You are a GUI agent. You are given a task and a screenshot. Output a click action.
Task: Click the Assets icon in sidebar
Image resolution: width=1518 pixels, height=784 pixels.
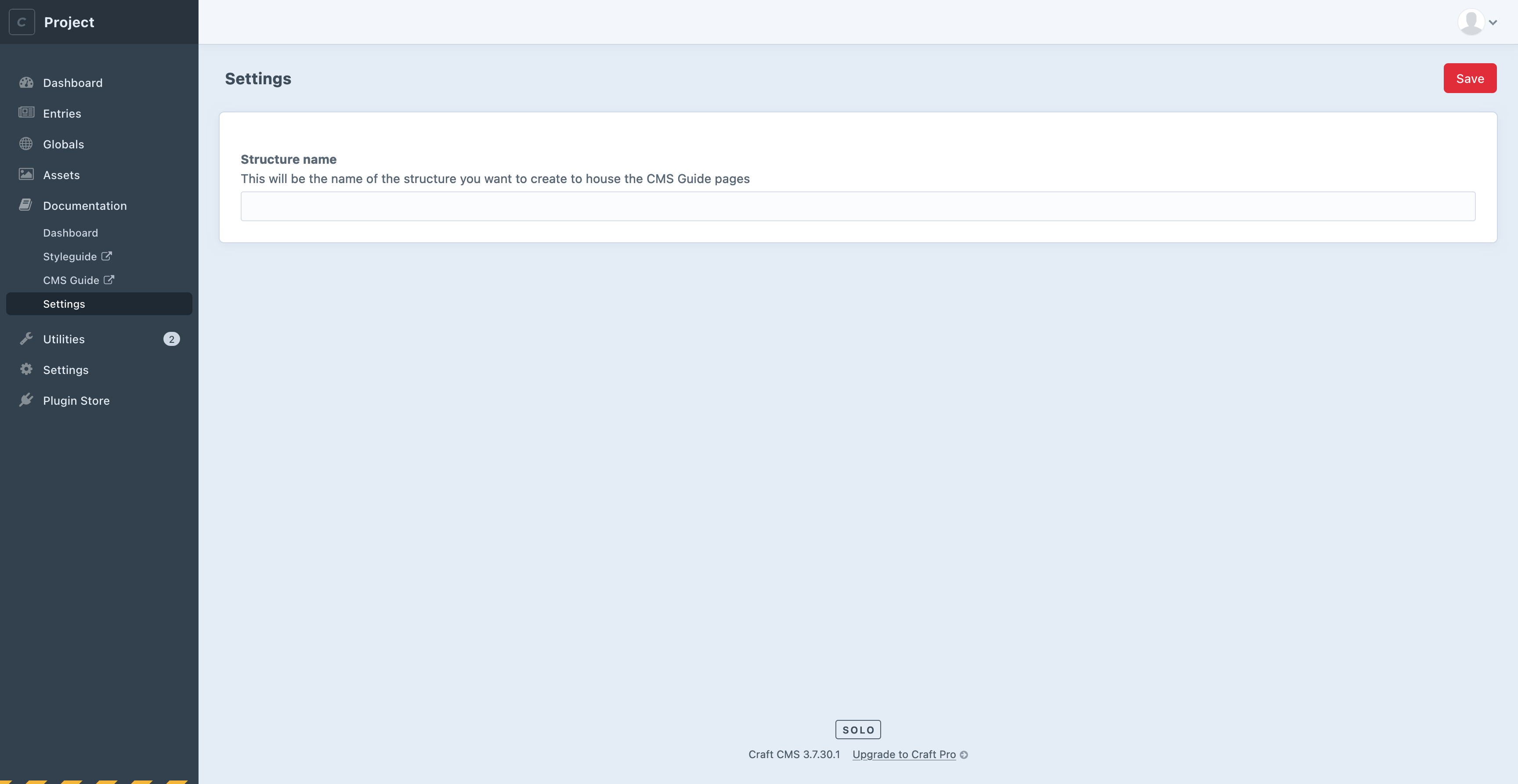(x=25, y=174)
